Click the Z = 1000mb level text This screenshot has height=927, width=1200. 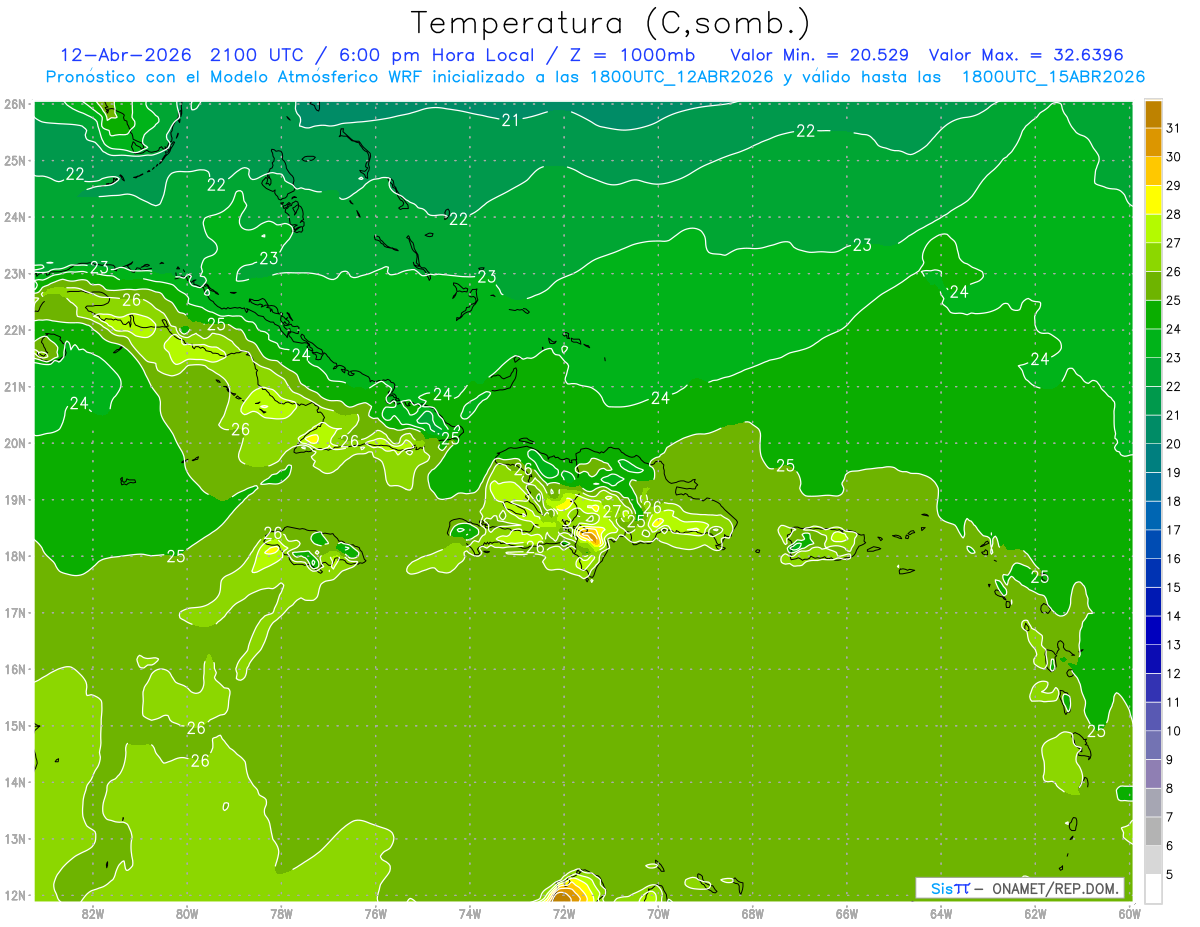(644, 55)
